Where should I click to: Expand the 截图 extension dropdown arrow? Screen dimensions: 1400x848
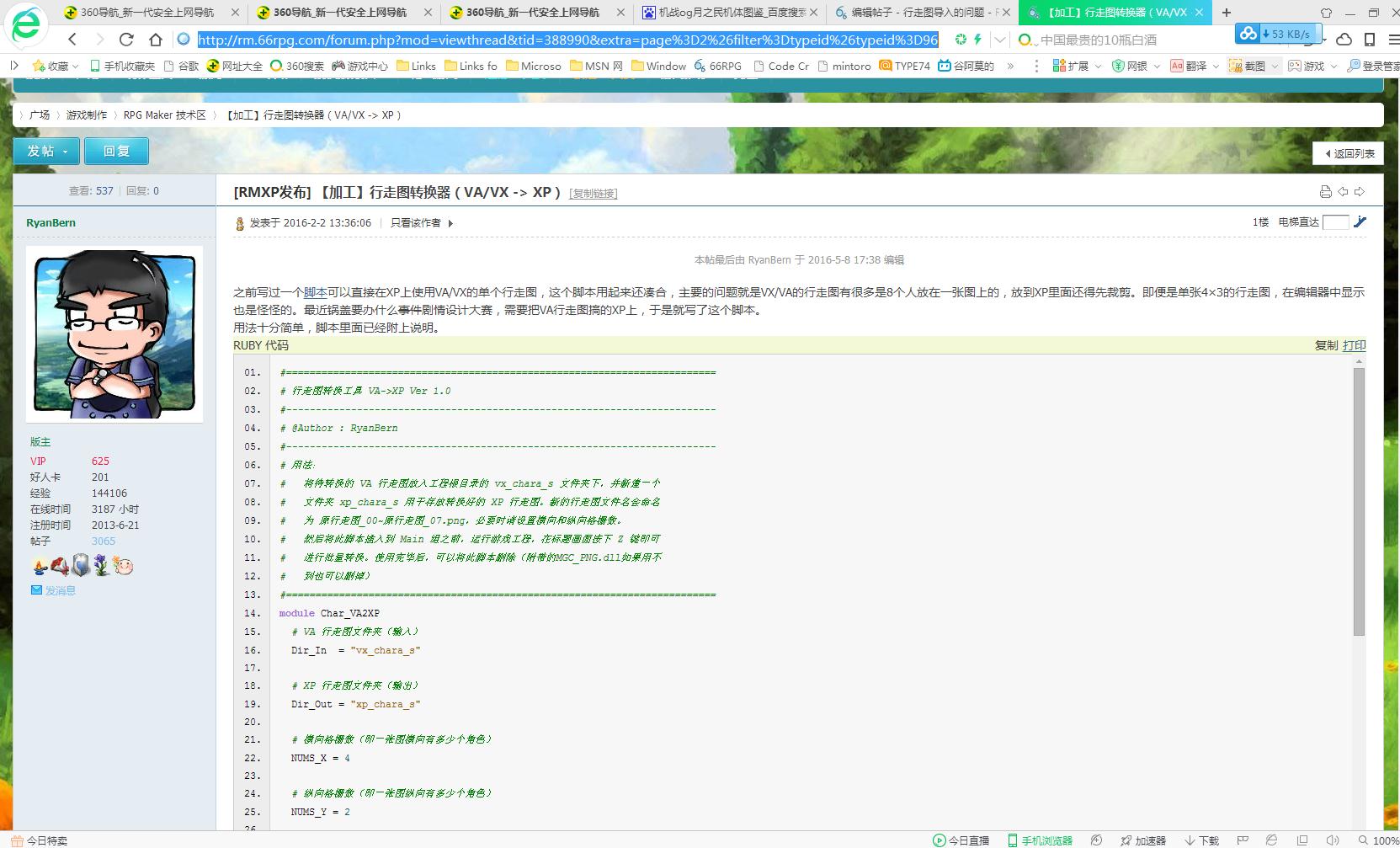[x=1275, y=66]
